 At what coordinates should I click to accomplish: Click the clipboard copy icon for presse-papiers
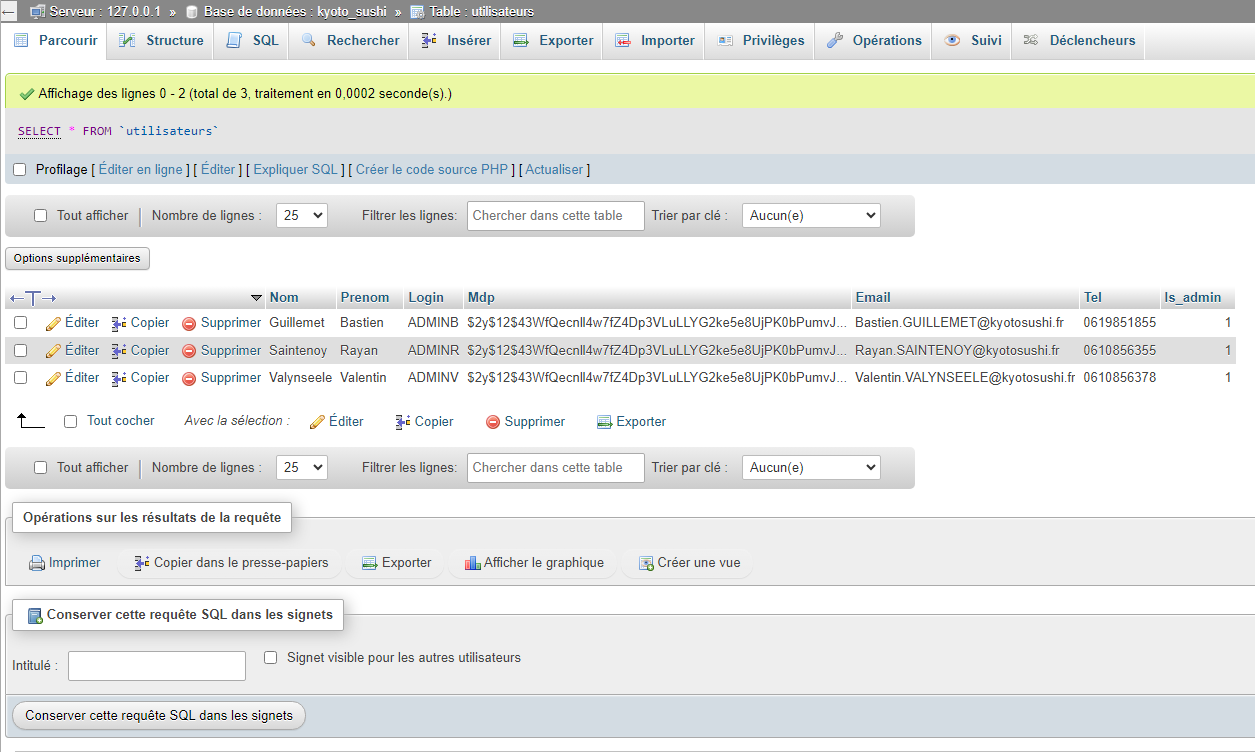click(x=142, y=563)
